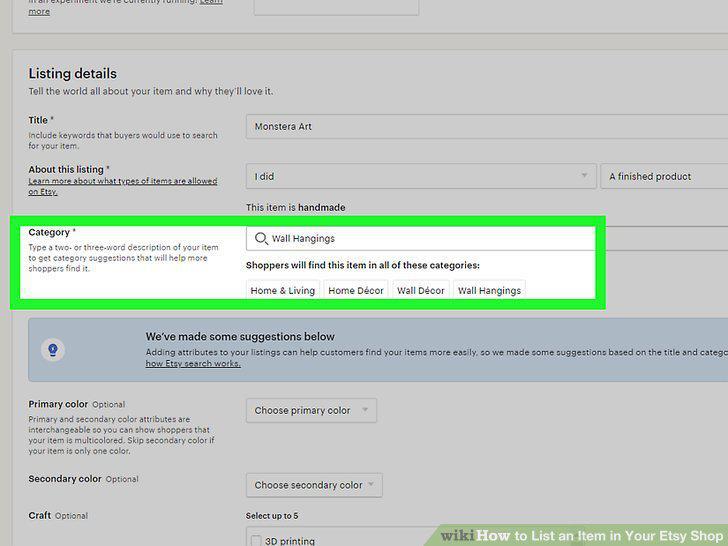Viewport: 728px width, 546px height.
Task: Click the Monstera Art title field
Action: 487,126
